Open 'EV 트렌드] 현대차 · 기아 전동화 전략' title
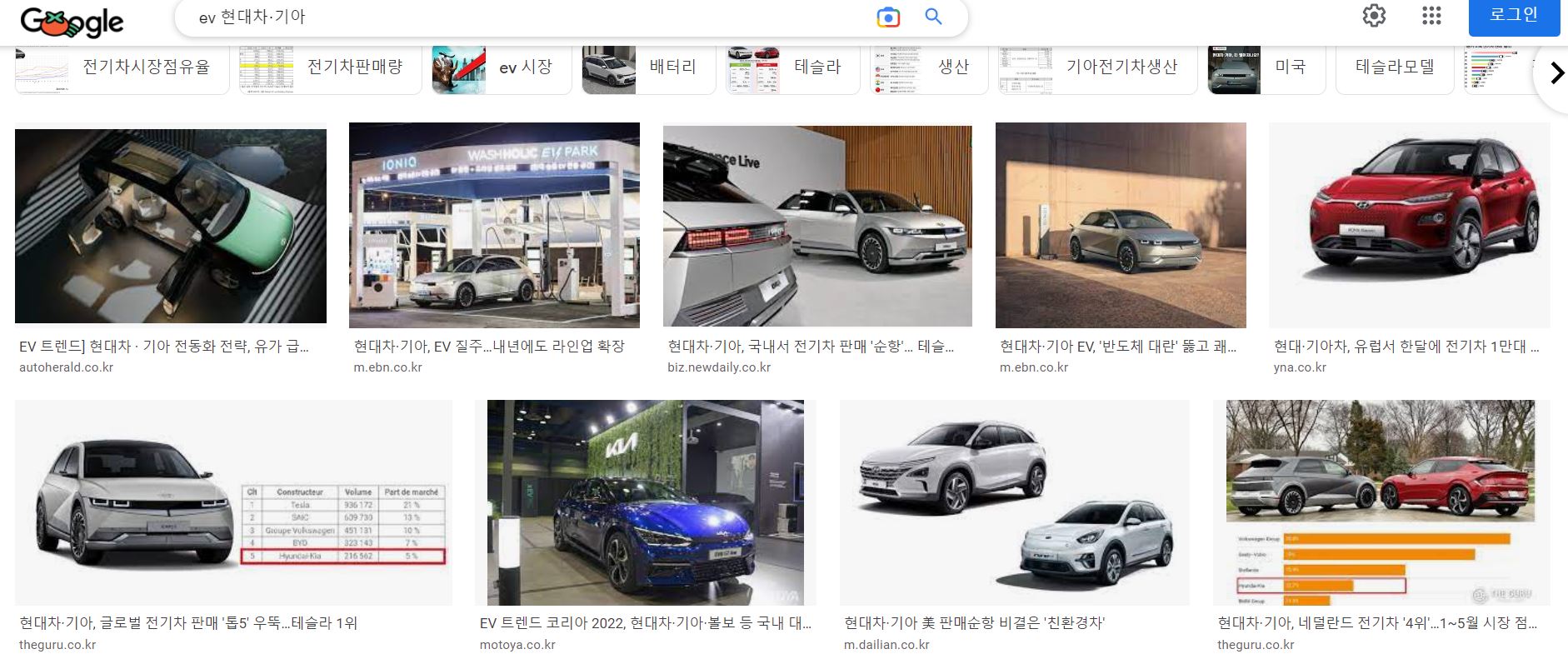Image resolution: width=1568 pixels, height=659 pixels. tap(164, 347)
